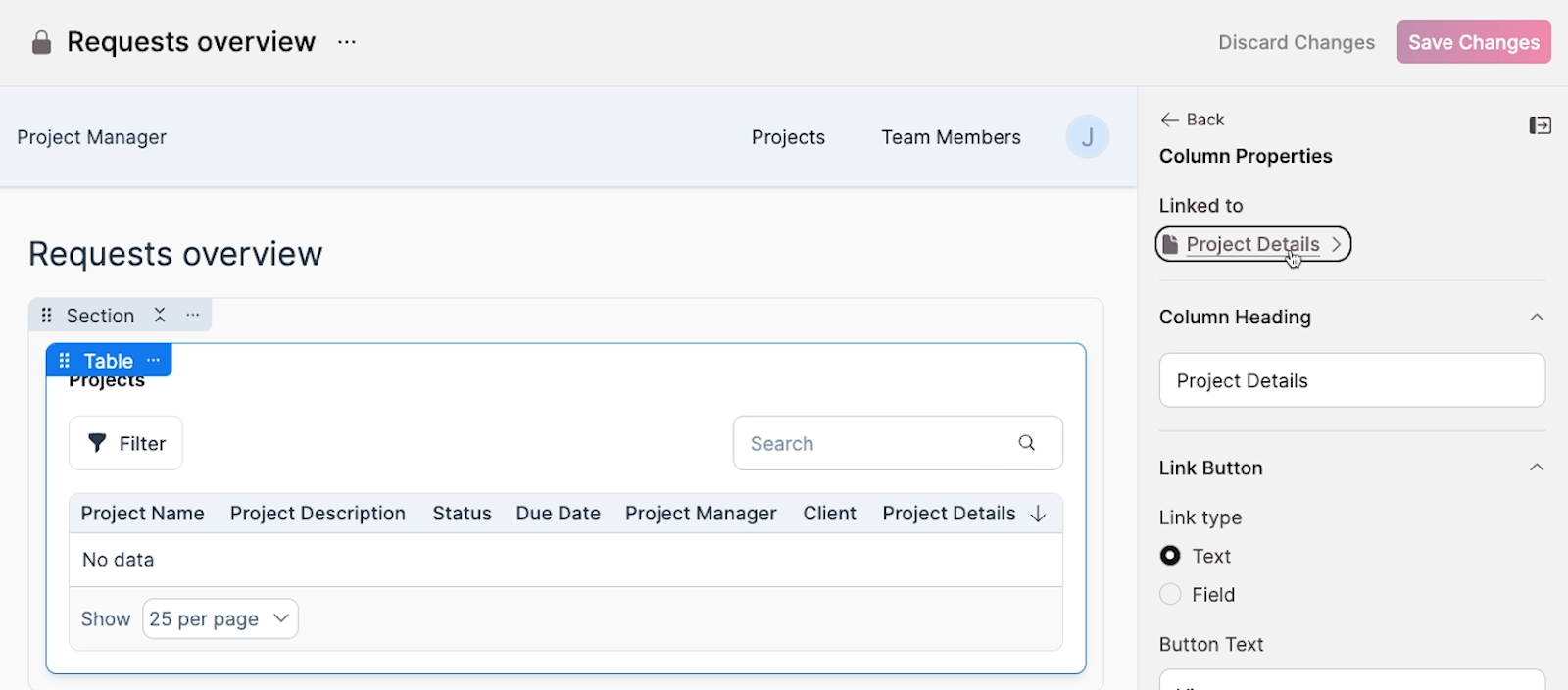Click the J user avatar
The height and width of the screenshot is (690, 1568).
tap(1088, 137)
